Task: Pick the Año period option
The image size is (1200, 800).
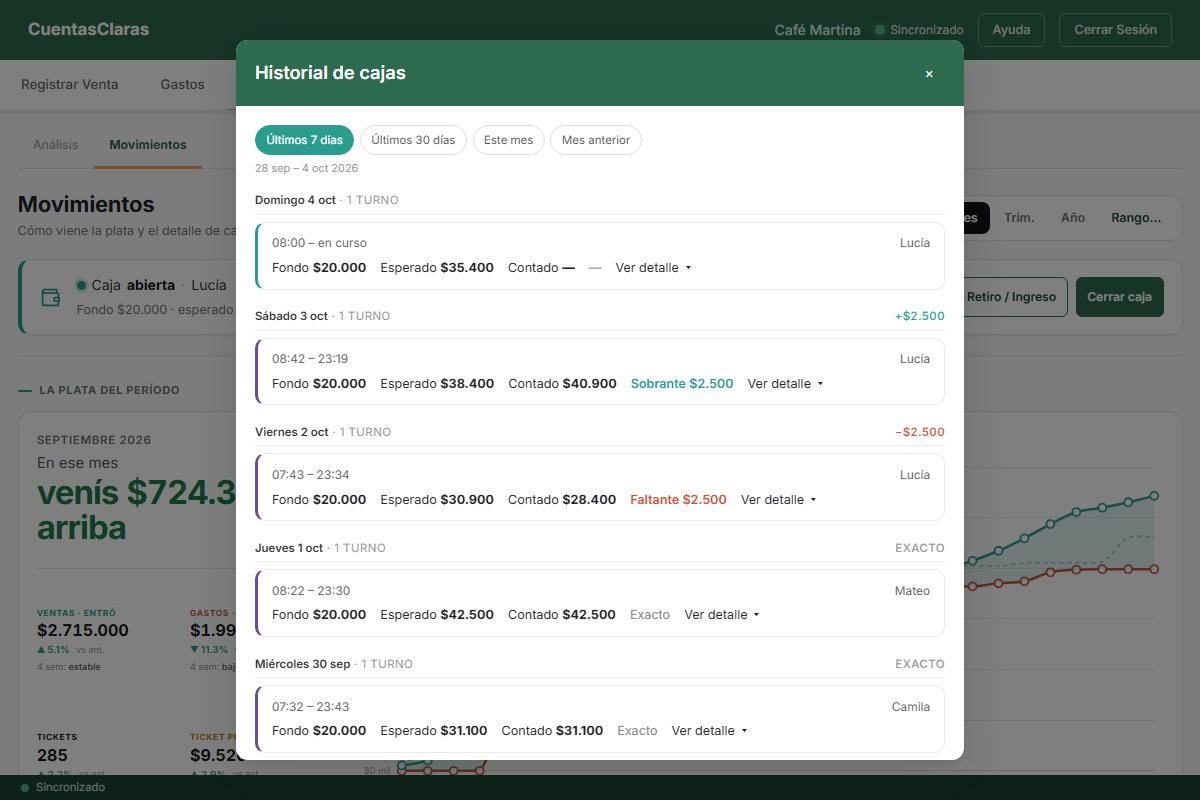Action: (1073, 218)
